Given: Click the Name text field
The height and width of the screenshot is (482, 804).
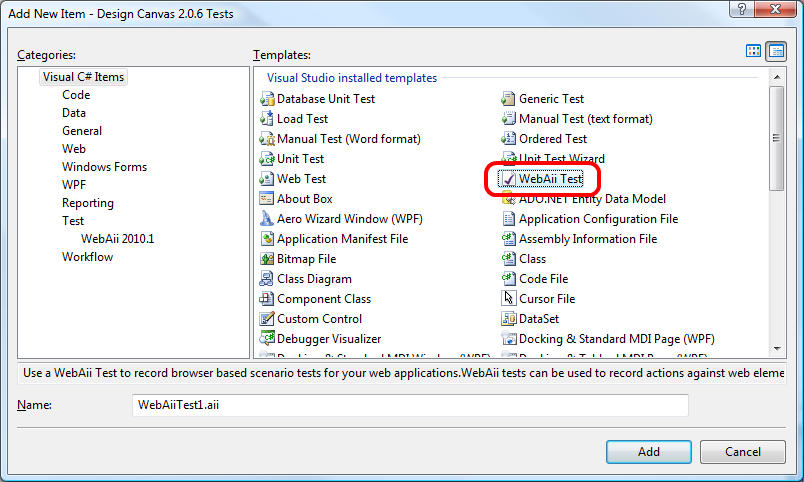Looking at the screenshot, I should pos(410,405).
